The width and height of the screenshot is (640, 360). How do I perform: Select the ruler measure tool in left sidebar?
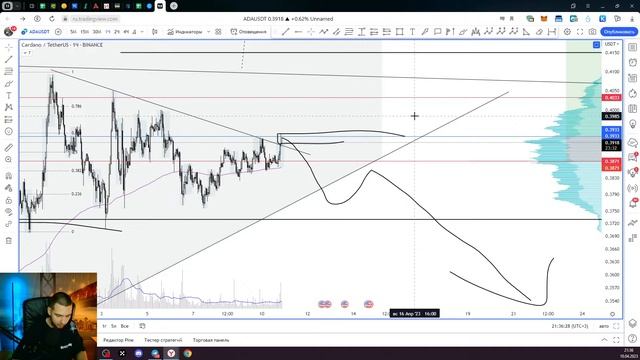click(x=9, y=147)
